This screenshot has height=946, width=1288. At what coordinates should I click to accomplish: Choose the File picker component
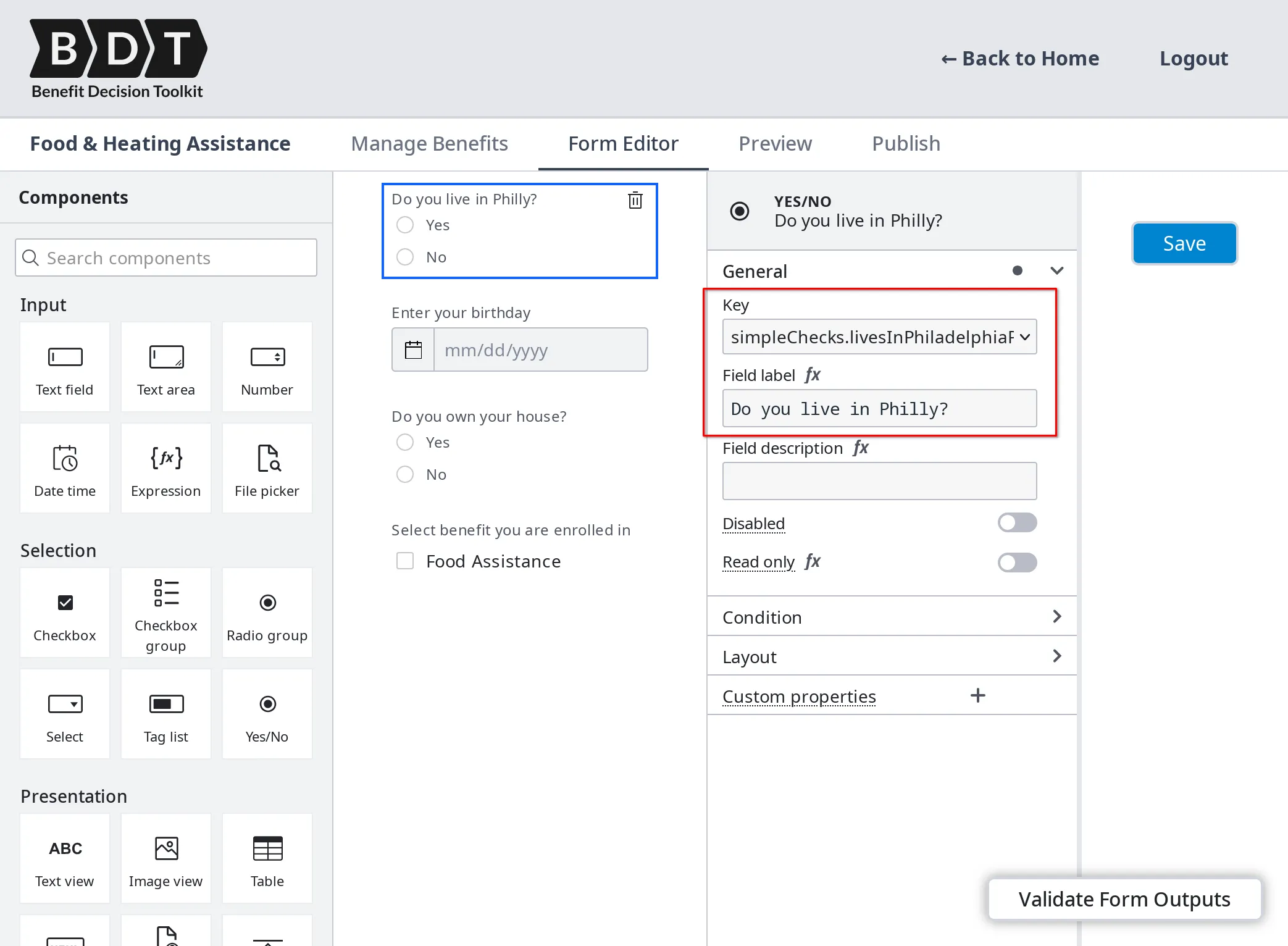click(x=267, y=468)
